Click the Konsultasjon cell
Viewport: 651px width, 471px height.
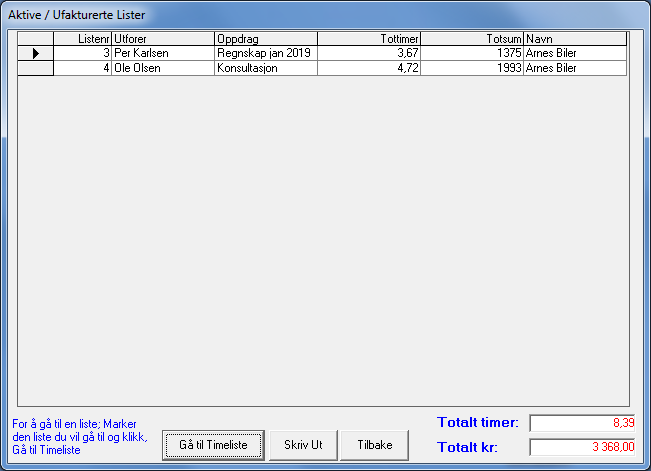pos(265,68)
